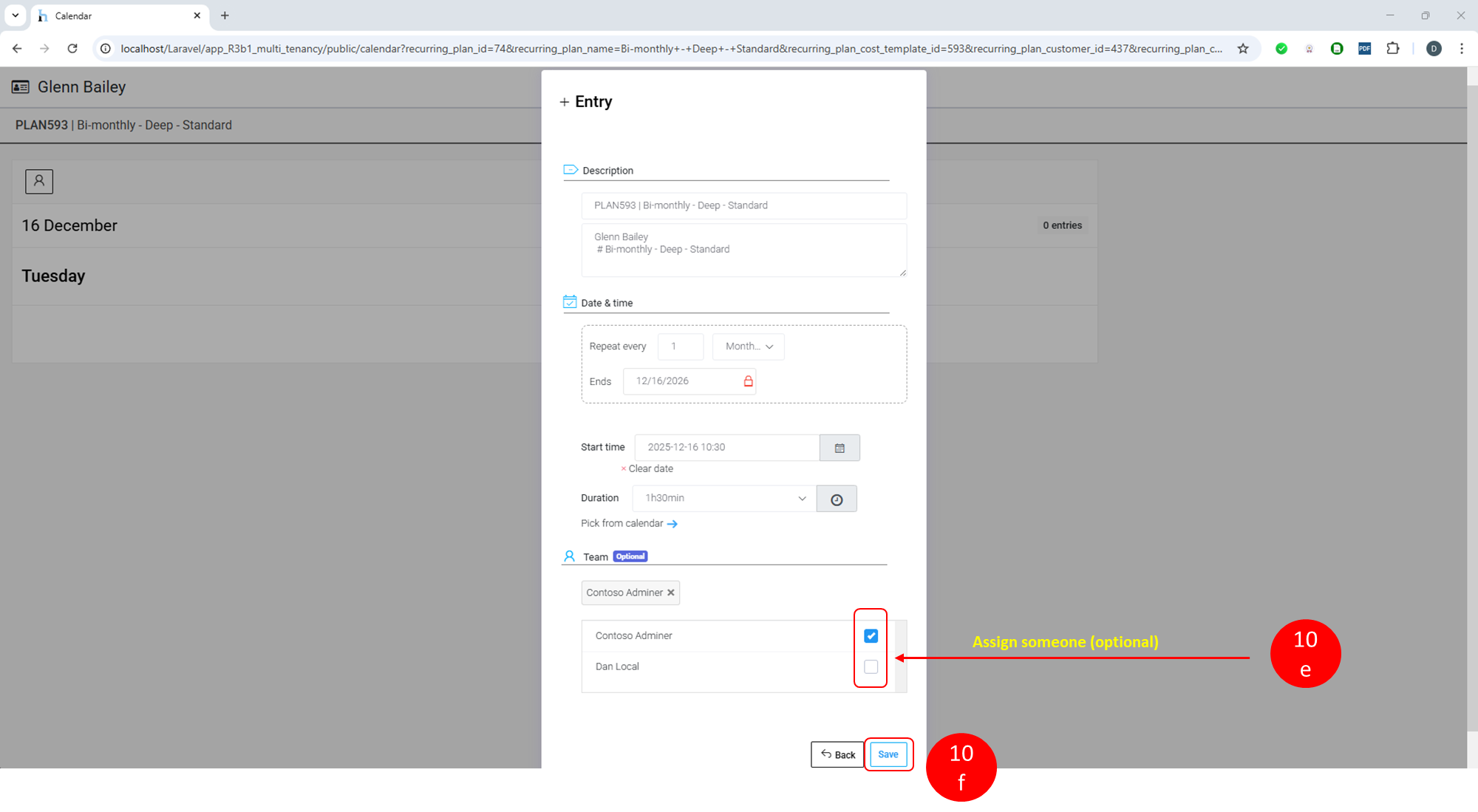Open a new browser tab

tap(225, 16)
